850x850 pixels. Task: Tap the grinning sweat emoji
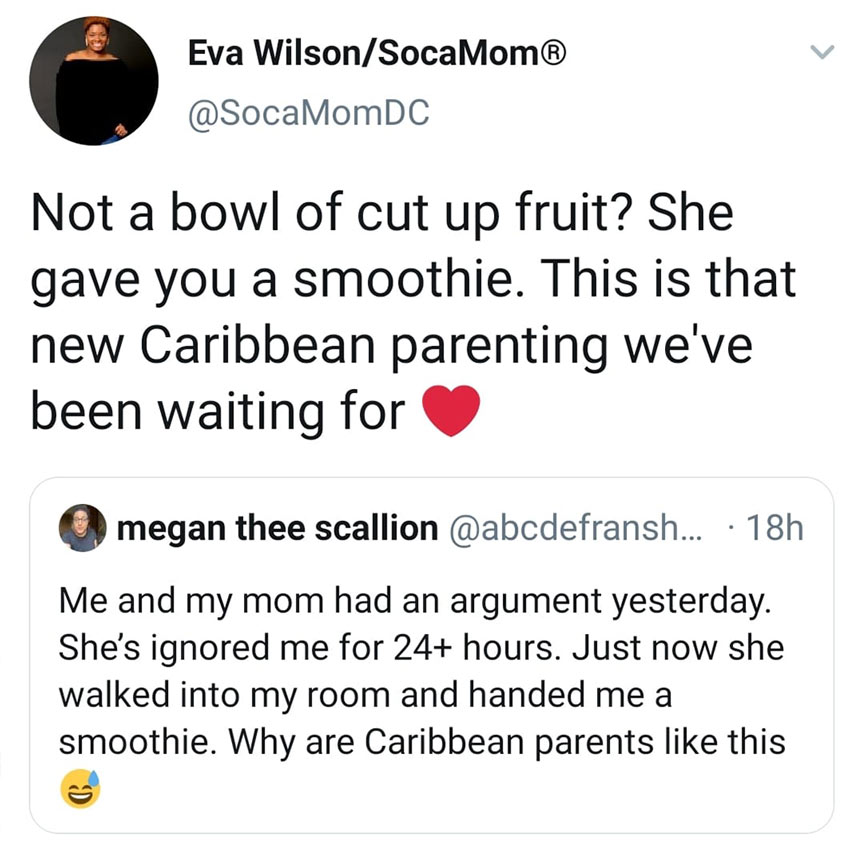(80, 789)
